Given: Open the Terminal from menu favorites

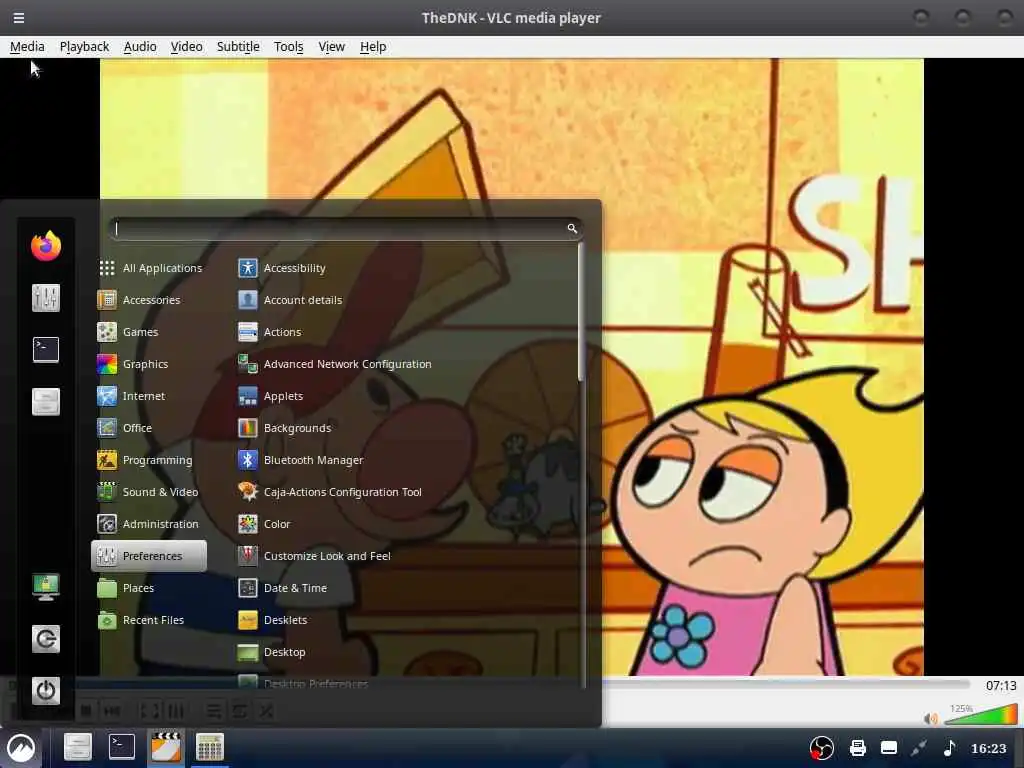Looking at the screenshot, I should pos(46,349).
